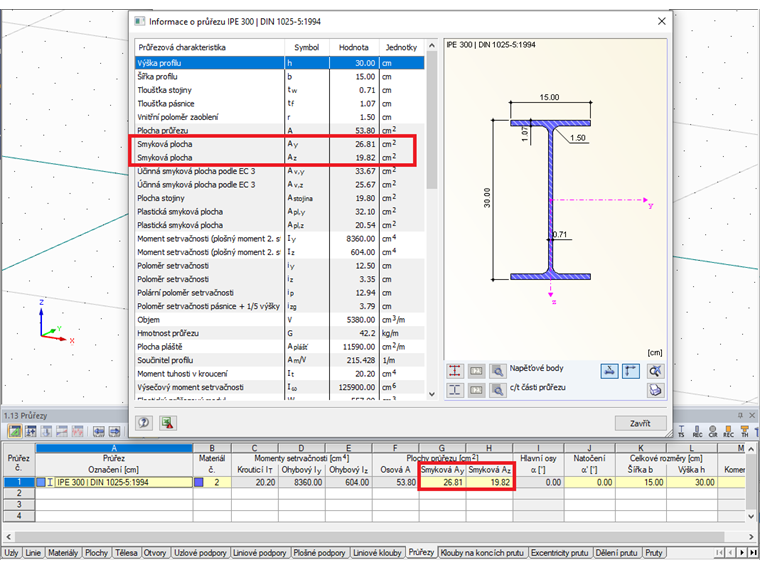This screenshot has width=760, height=570.
Task: Open the Liniové podpory tab
Action: (x=260, y=553)
